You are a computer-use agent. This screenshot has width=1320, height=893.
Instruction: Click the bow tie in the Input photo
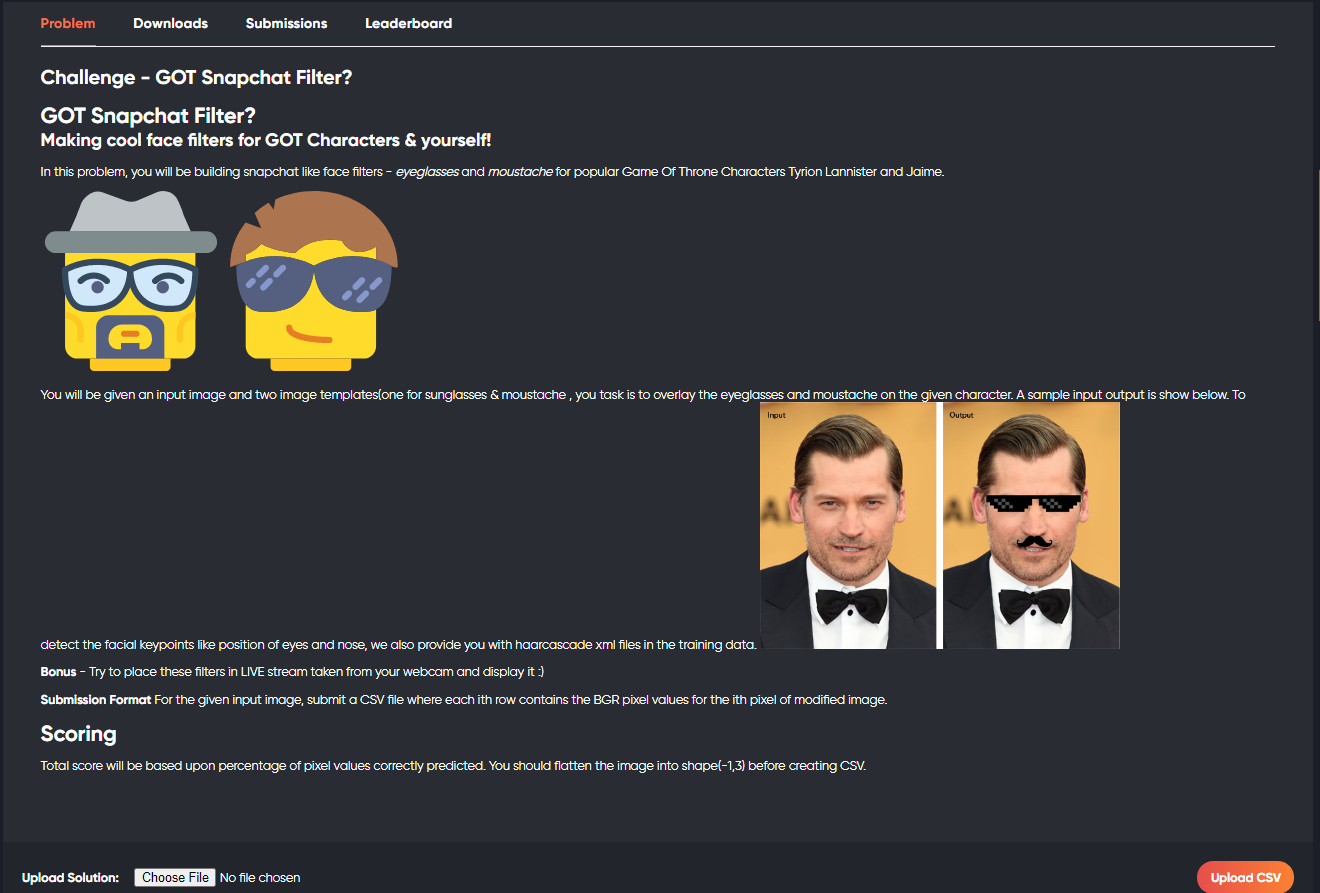tap(850, 605)
